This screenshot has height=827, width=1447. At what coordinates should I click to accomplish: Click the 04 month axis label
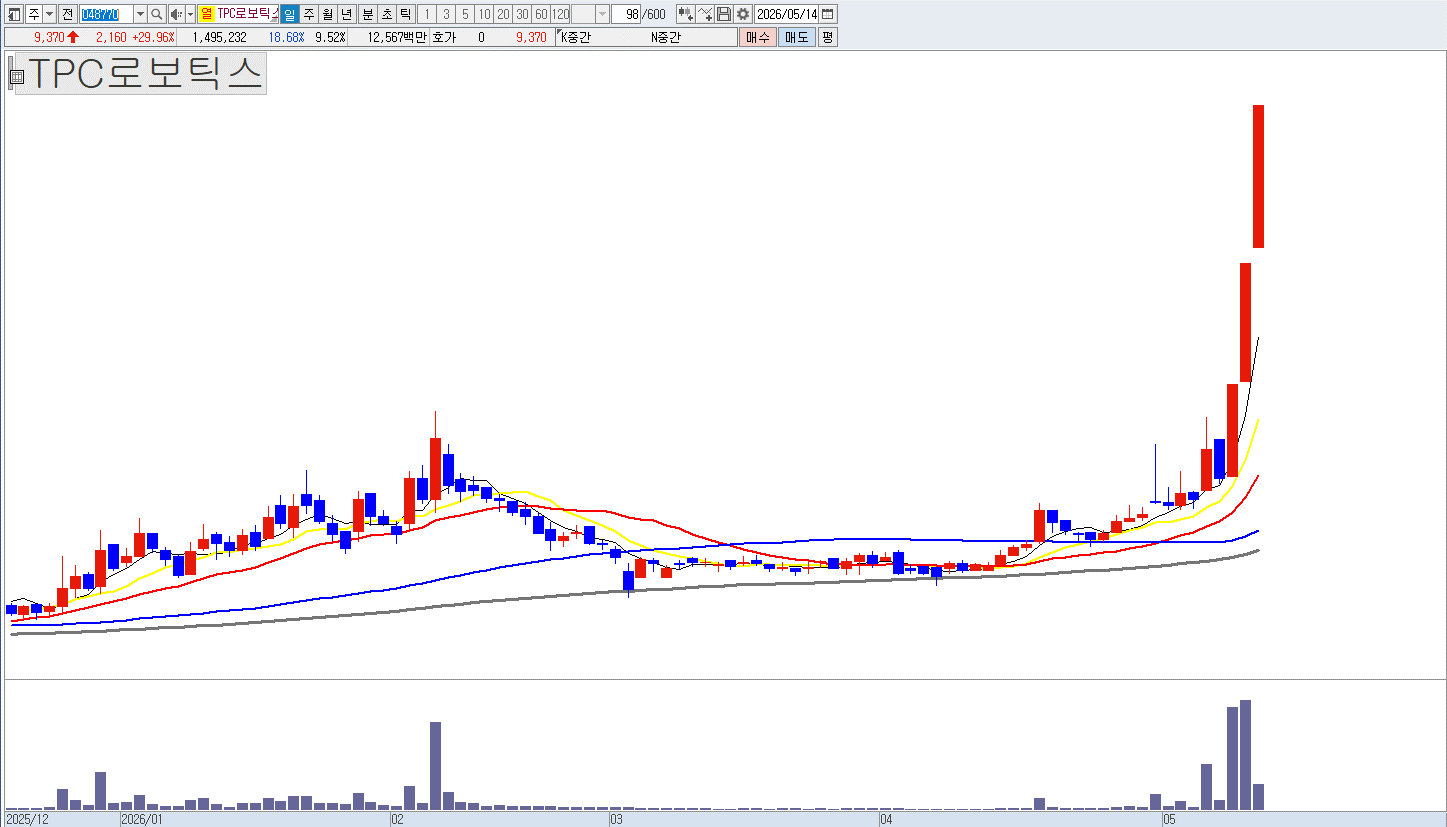point(886,819)
